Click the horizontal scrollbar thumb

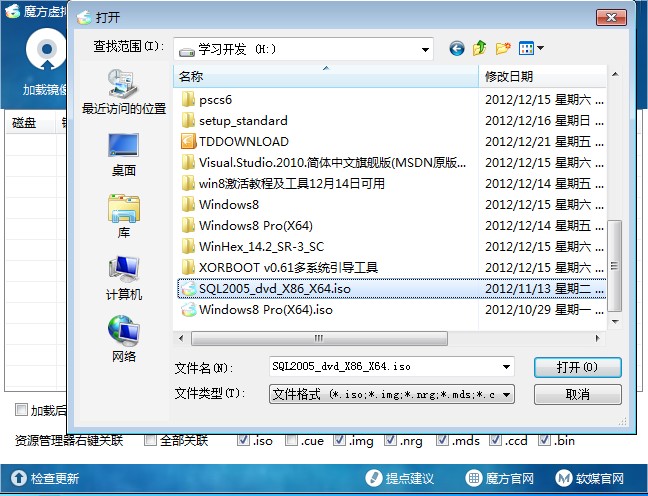tap(319, 339)
